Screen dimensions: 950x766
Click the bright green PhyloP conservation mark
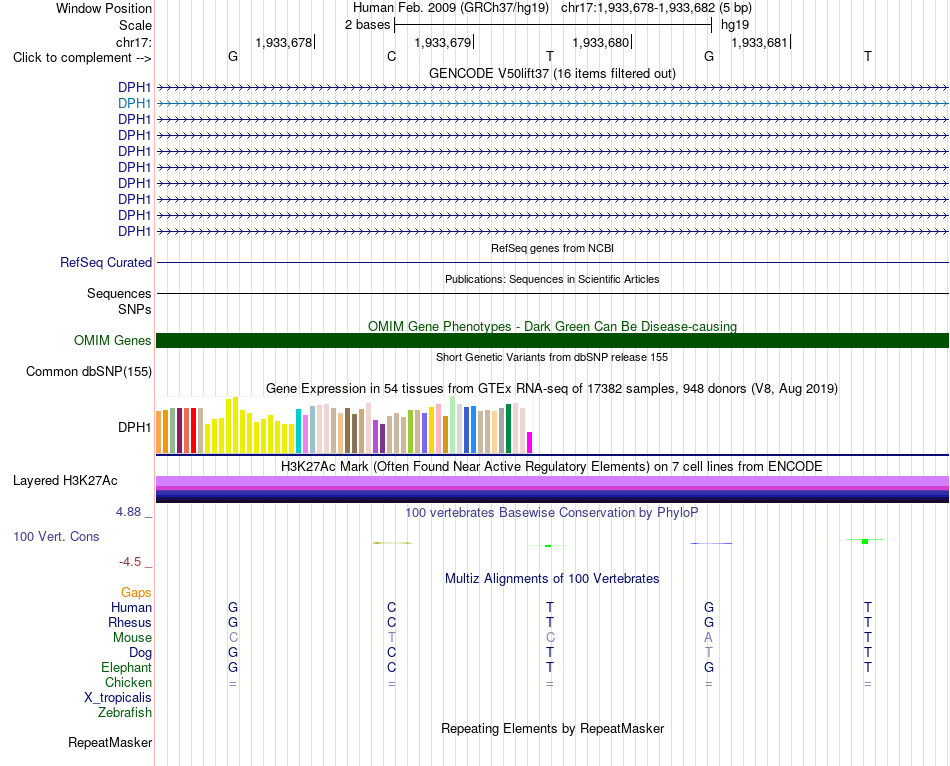(865, 541)
